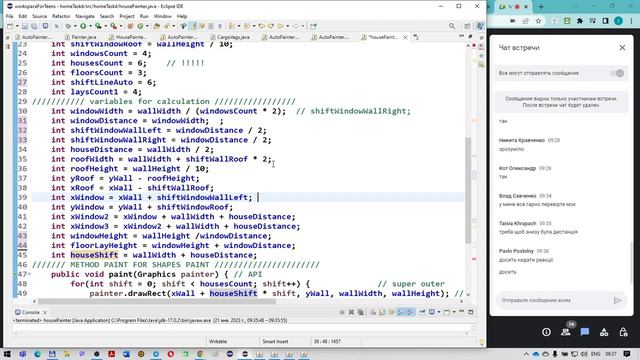Open the New file dropdown arrow
Viewport: 640px width, 360px height.
tap(16, 26)
